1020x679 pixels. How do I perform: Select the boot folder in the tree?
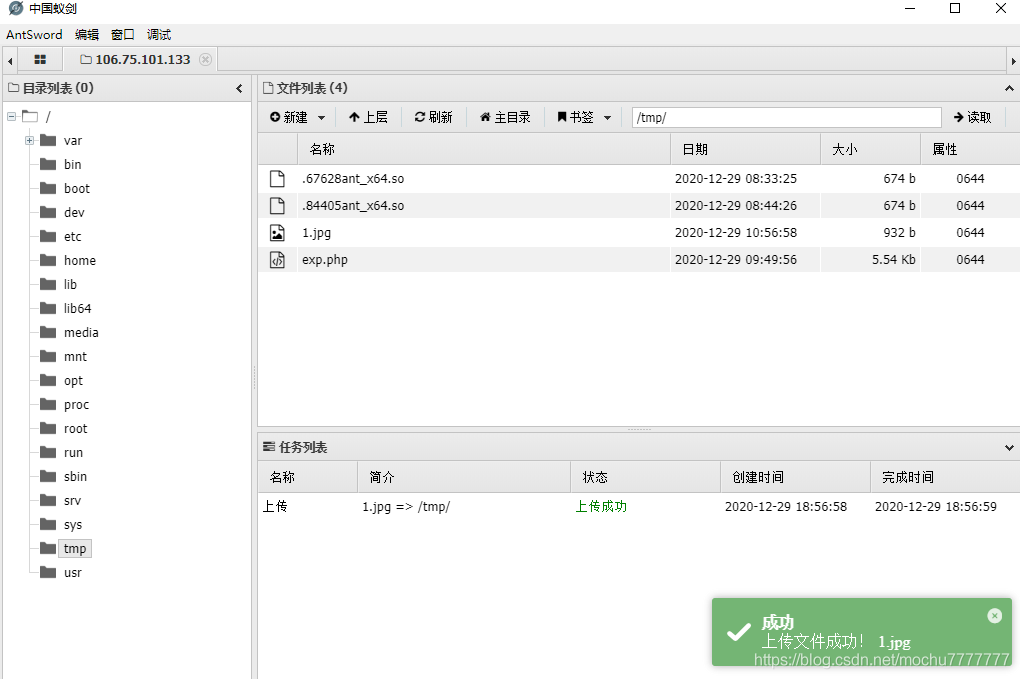click(x=77, y=189)
